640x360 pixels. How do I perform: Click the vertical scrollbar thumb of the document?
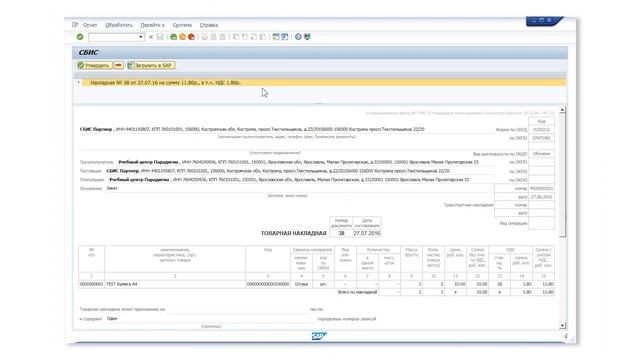click(562, 175)
